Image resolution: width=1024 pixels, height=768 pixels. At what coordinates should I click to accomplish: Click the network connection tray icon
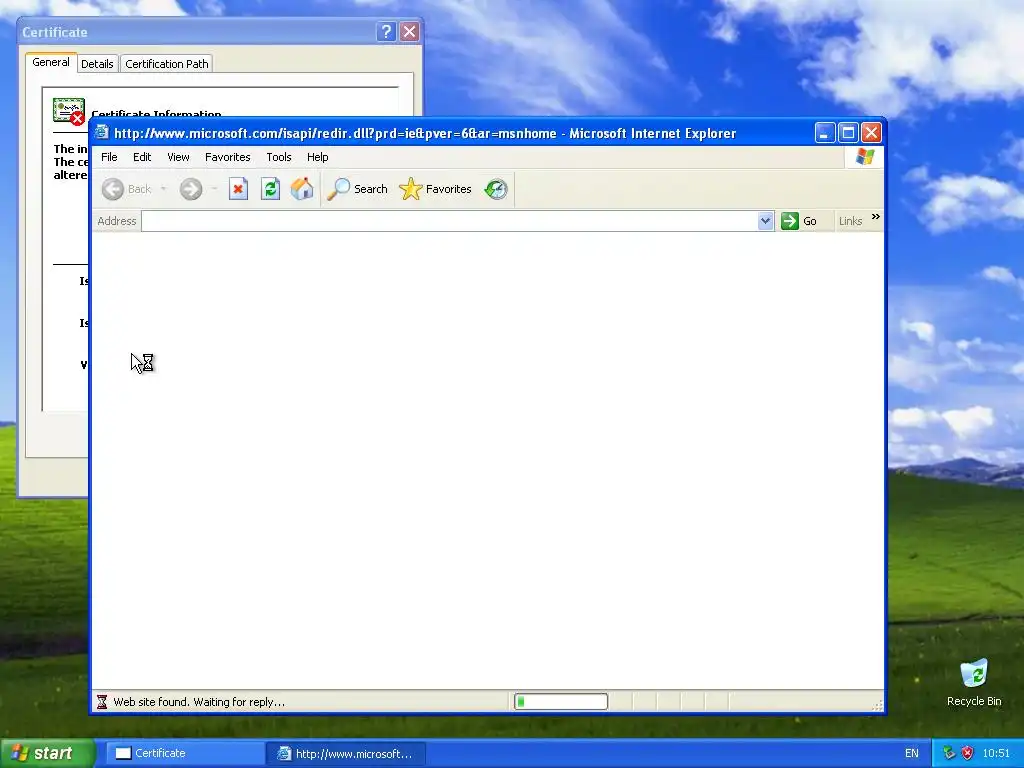[949, 754]
